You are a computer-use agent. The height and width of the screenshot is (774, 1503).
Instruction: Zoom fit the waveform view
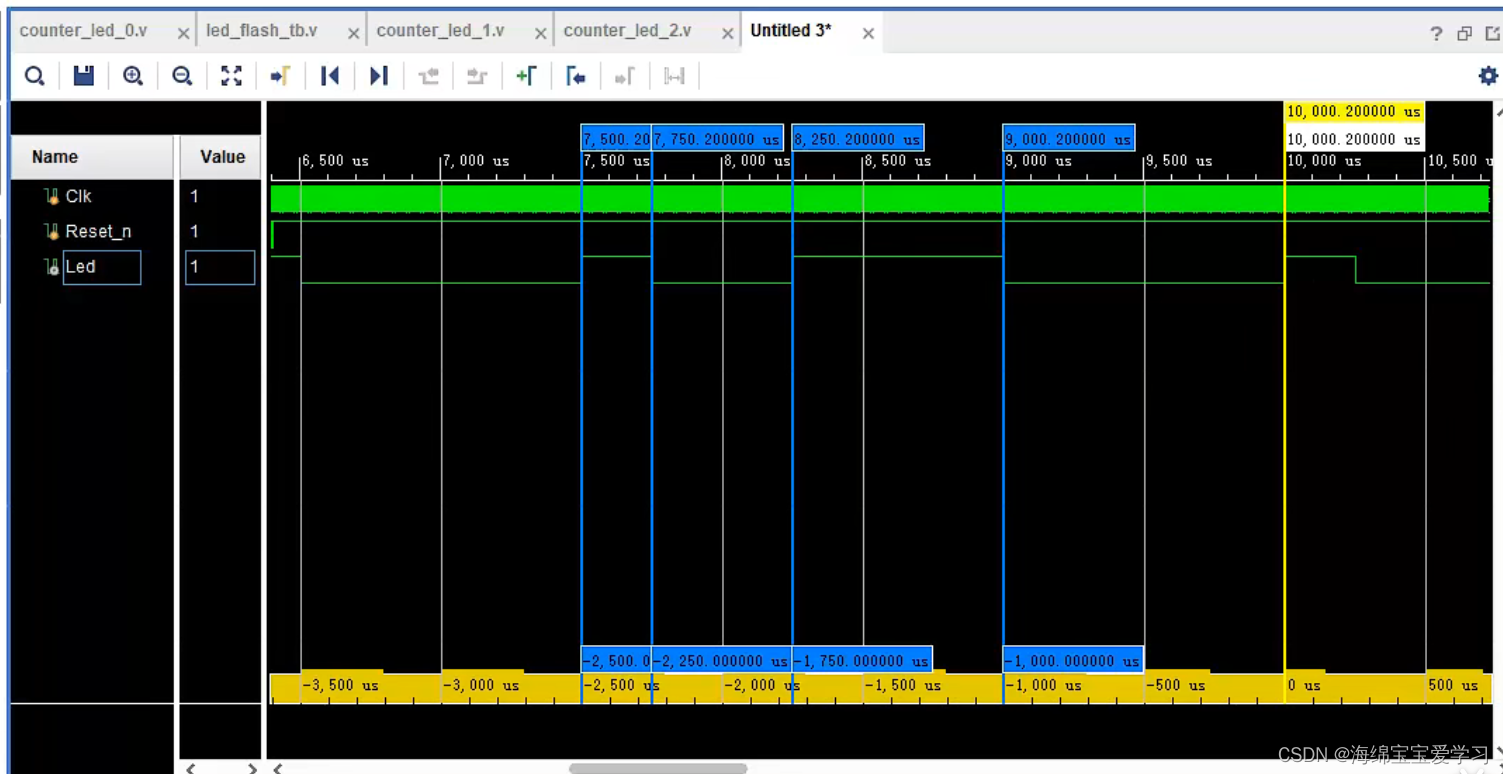pos(231,76)
